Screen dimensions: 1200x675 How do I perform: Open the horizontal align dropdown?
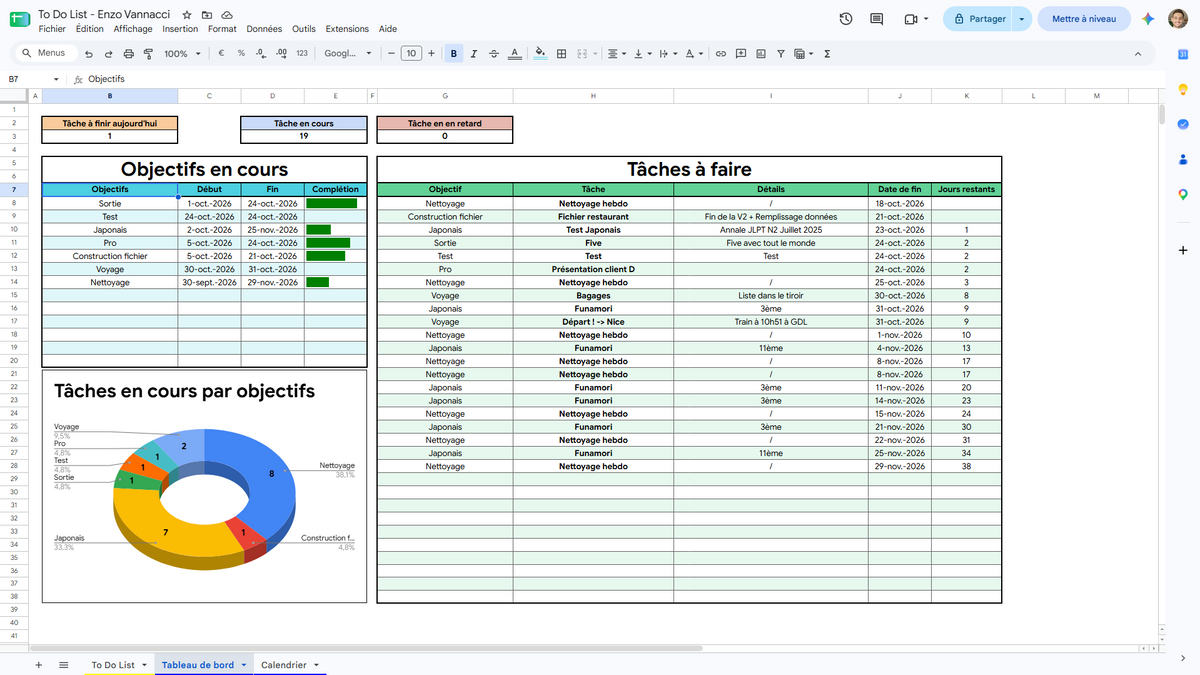point(617,54)
